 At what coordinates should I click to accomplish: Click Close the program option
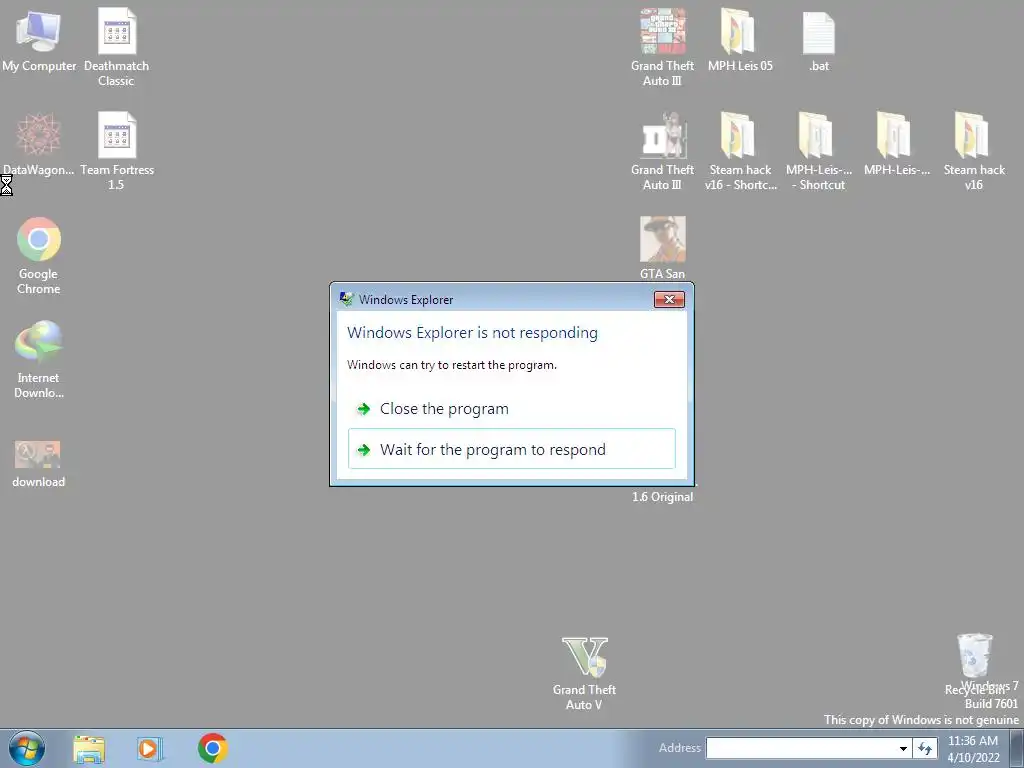coord(511,409)
